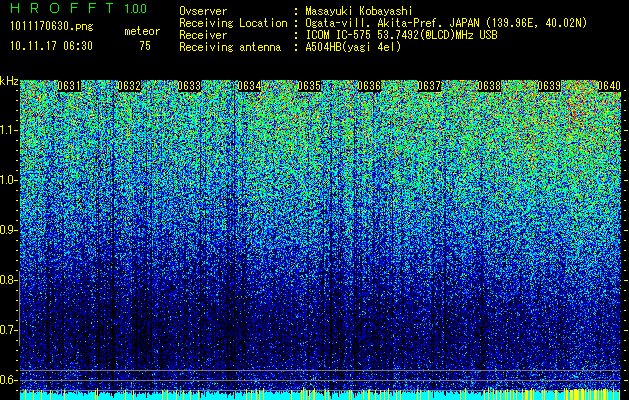Click the 0.7 frequency axis label
The image size is (629, 400).
coord(9,330)
